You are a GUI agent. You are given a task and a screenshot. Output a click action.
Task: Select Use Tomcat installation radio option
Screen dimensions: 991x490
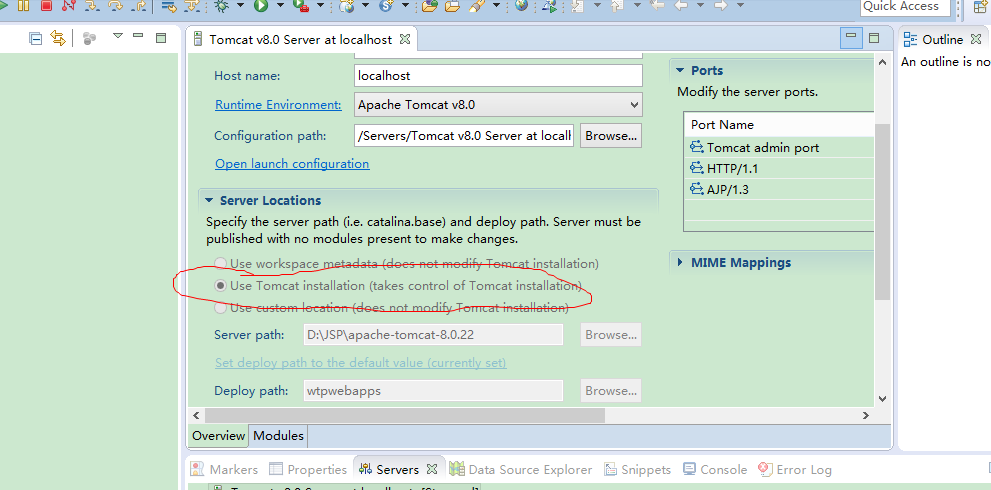(220, 286)
